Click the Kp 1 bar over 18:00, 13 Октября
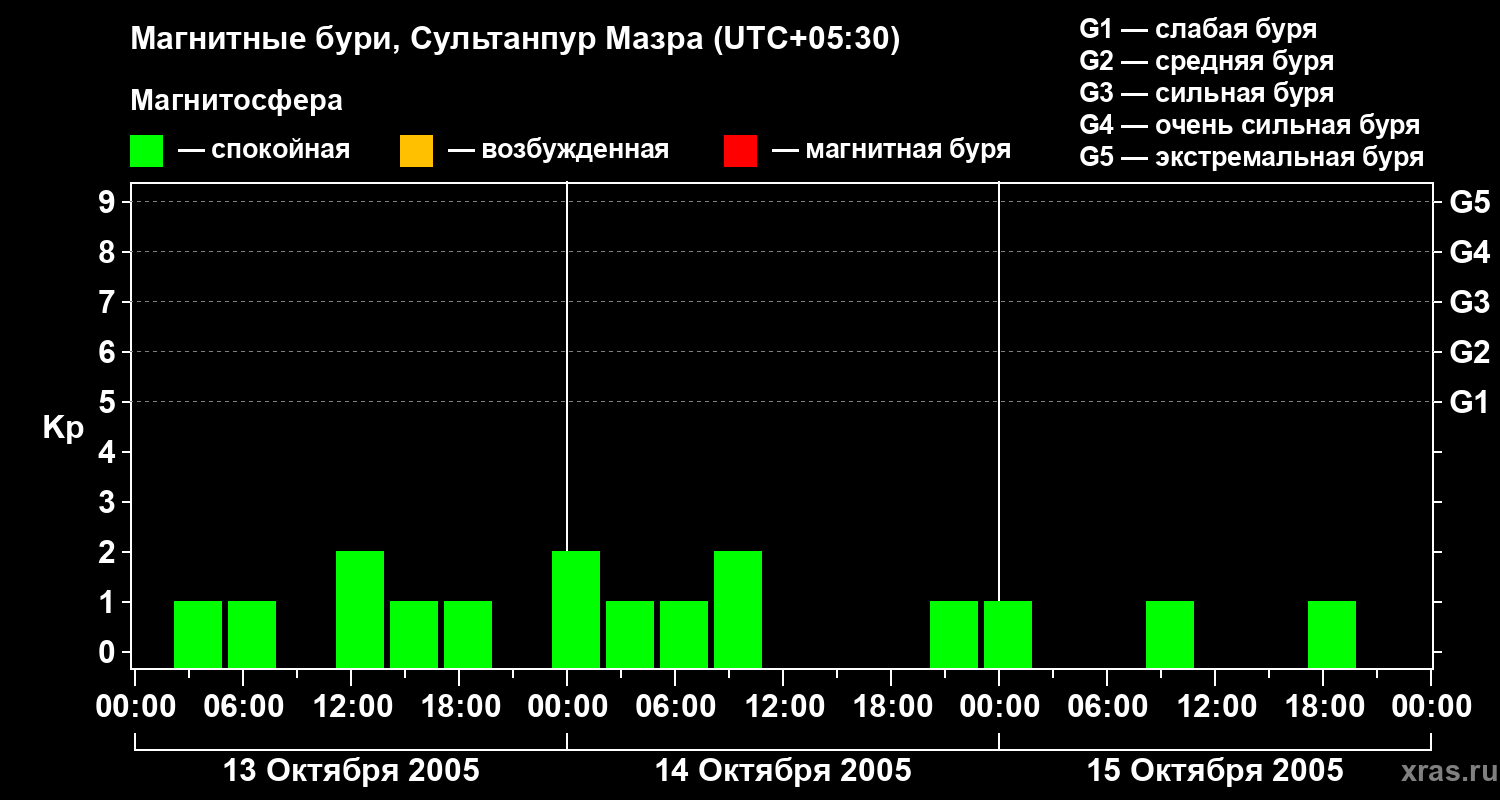1500x800 pixels. (x=468, y=635)
